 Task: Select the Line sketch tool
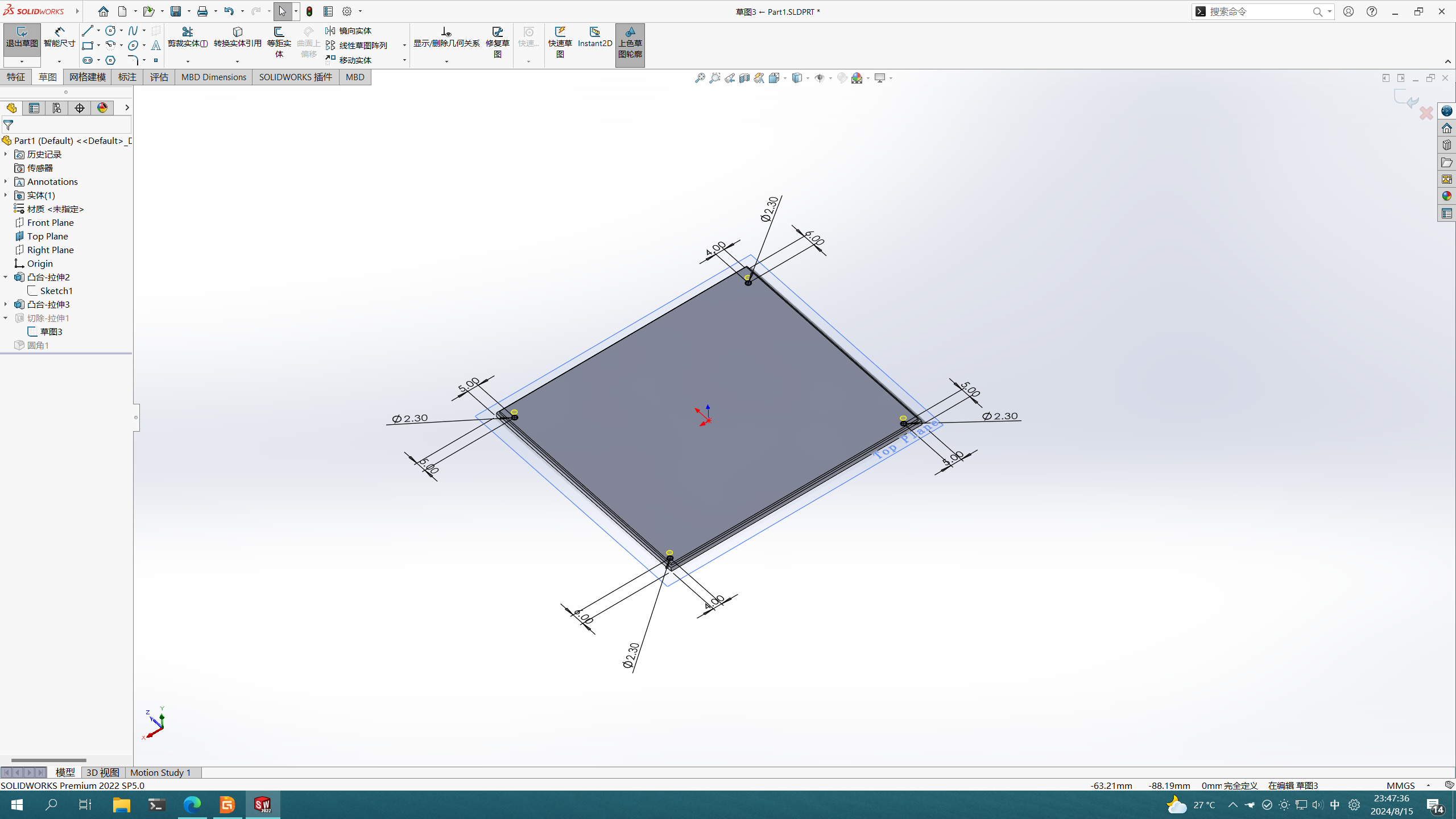(87, 31)
